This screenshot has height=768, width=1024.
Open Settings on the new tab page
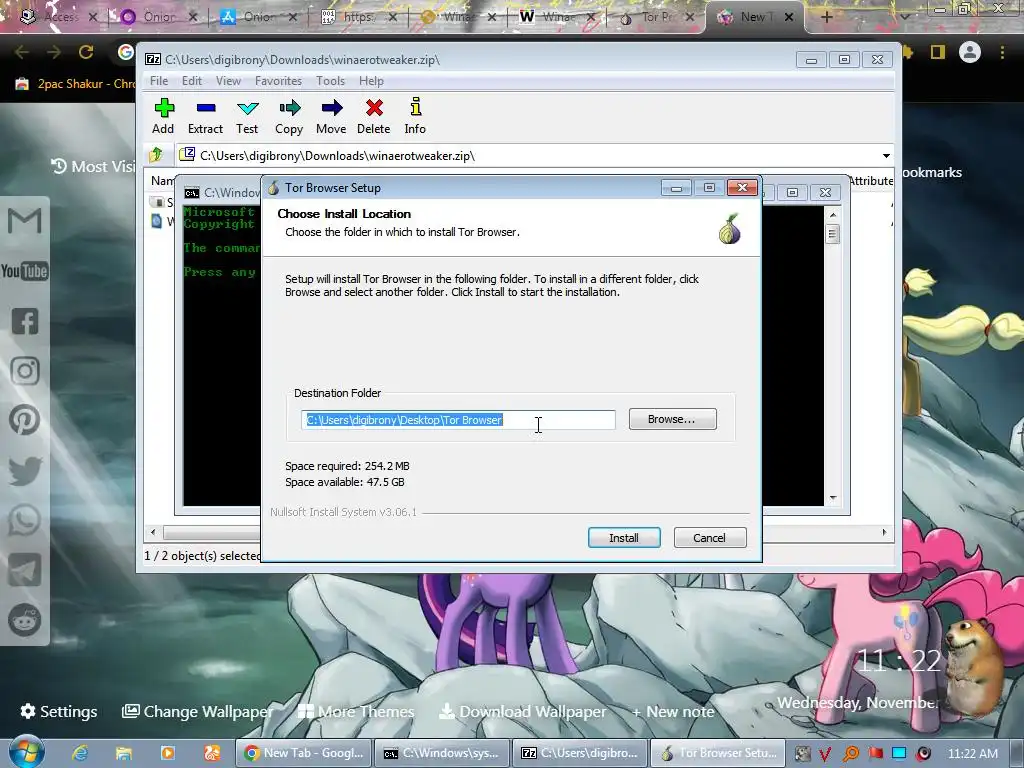click(x=58, y=711)
